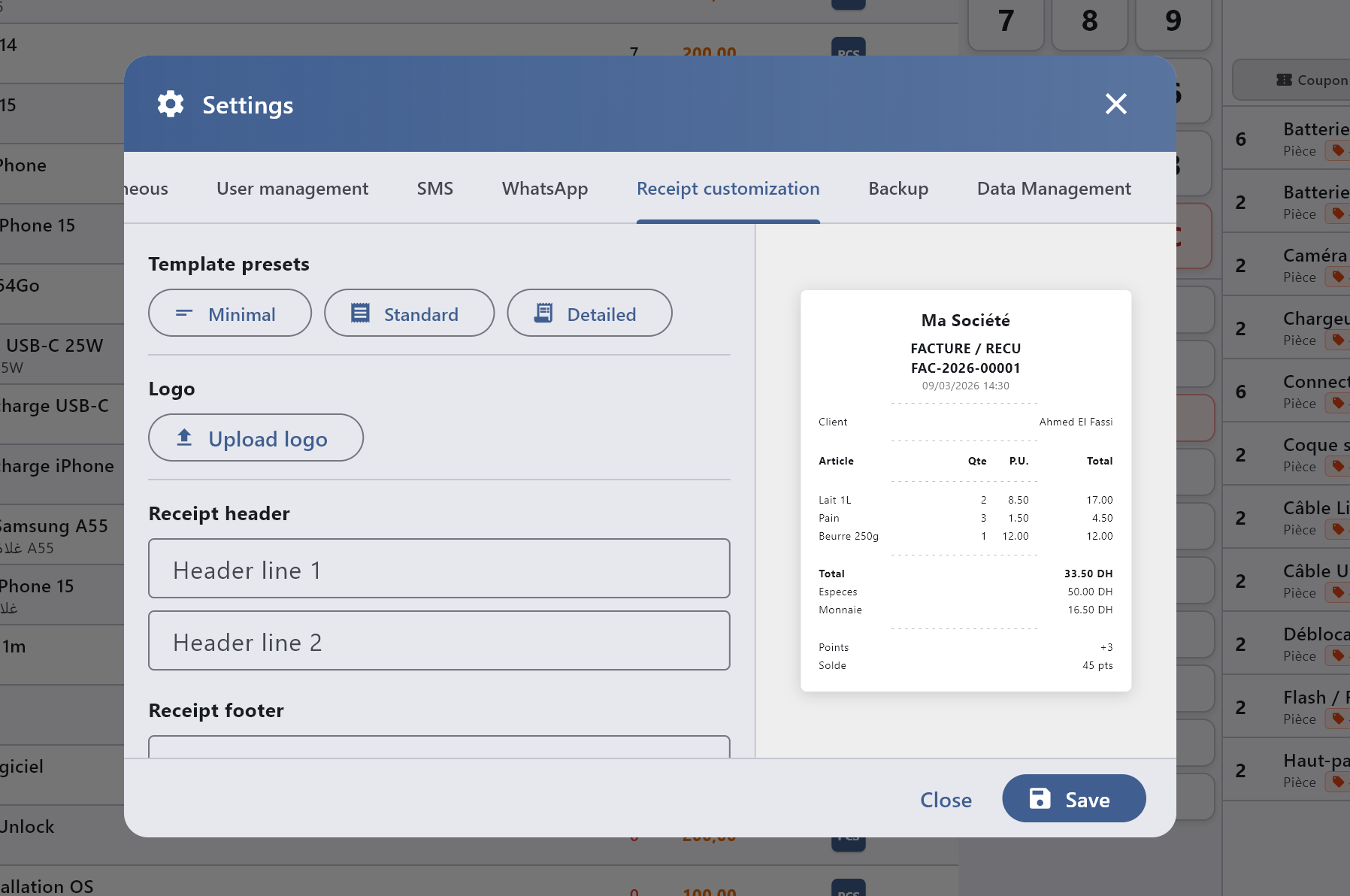1350x896 pixels.
Task: Switch to the SMS tab
Action: 435,189
